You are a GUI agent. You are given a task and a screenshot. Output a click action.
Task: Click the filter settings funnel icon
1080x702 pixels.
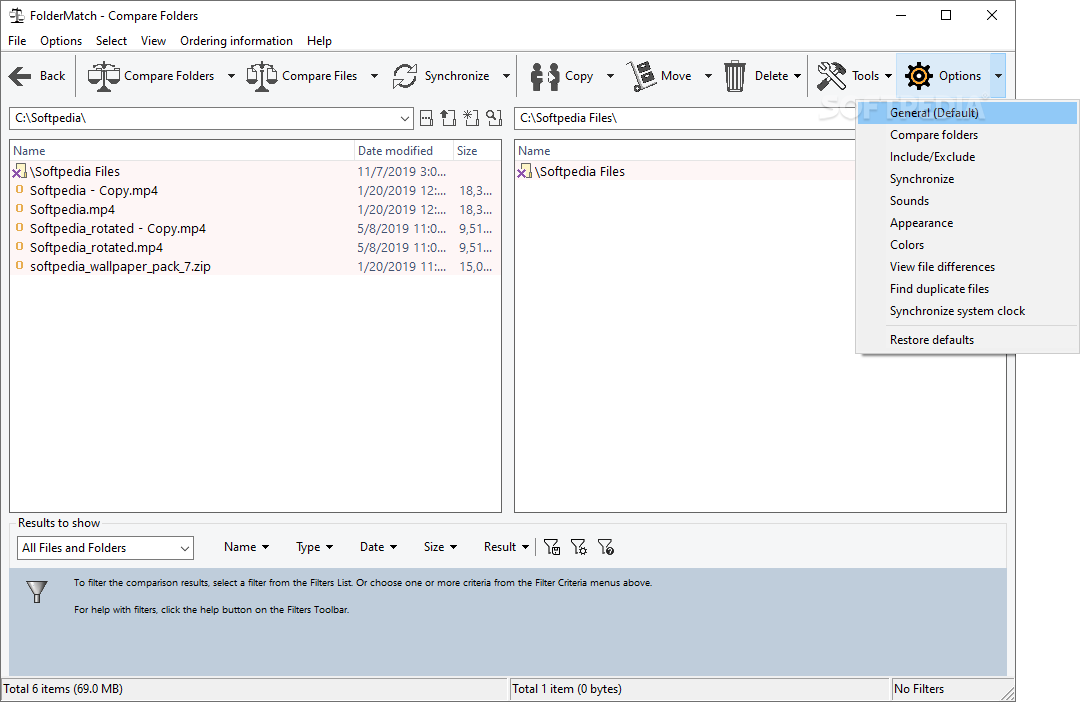[x=579, y=547]
